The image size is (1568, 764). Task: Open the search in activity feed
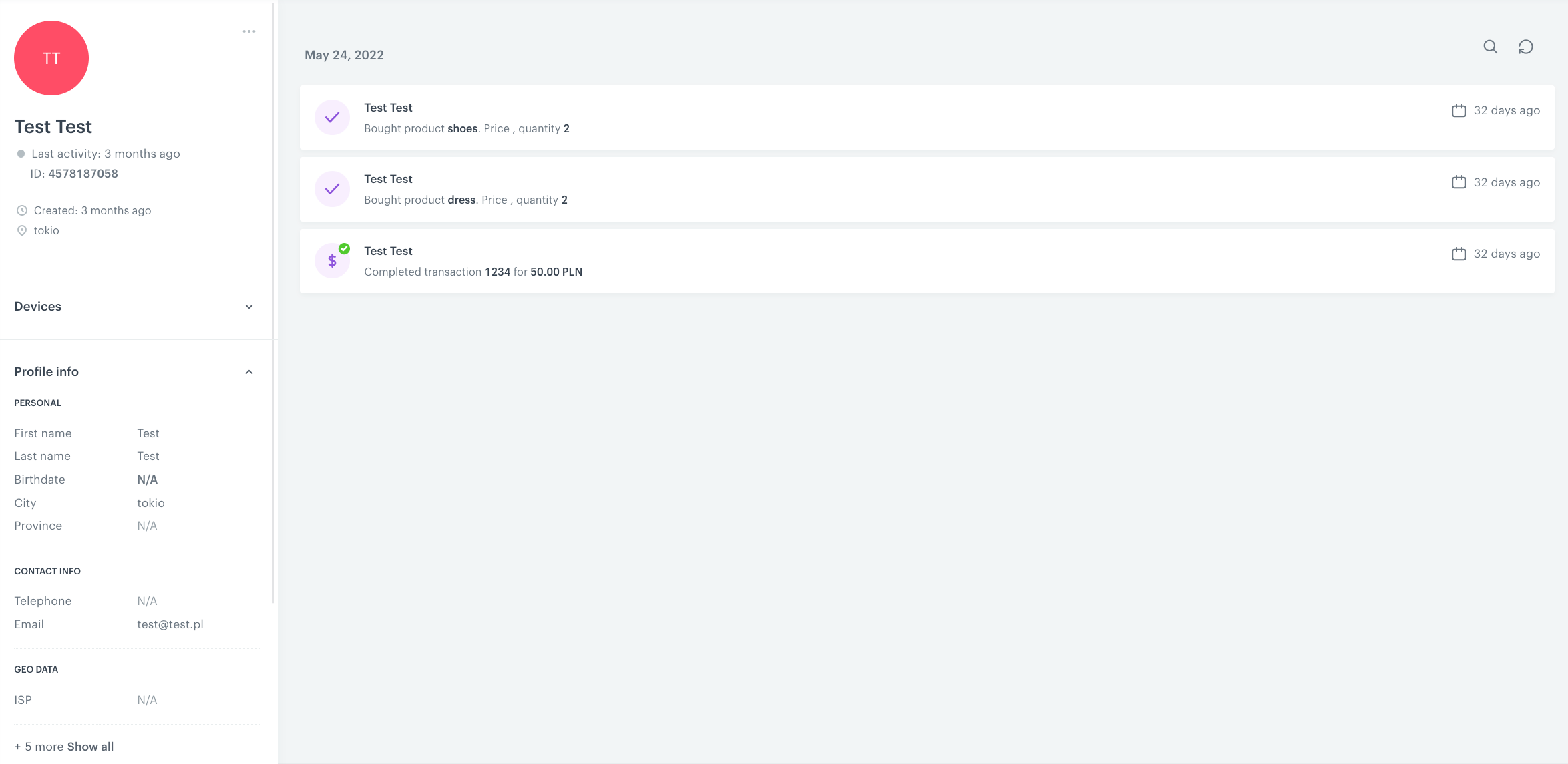click(x=1490, y=47)
